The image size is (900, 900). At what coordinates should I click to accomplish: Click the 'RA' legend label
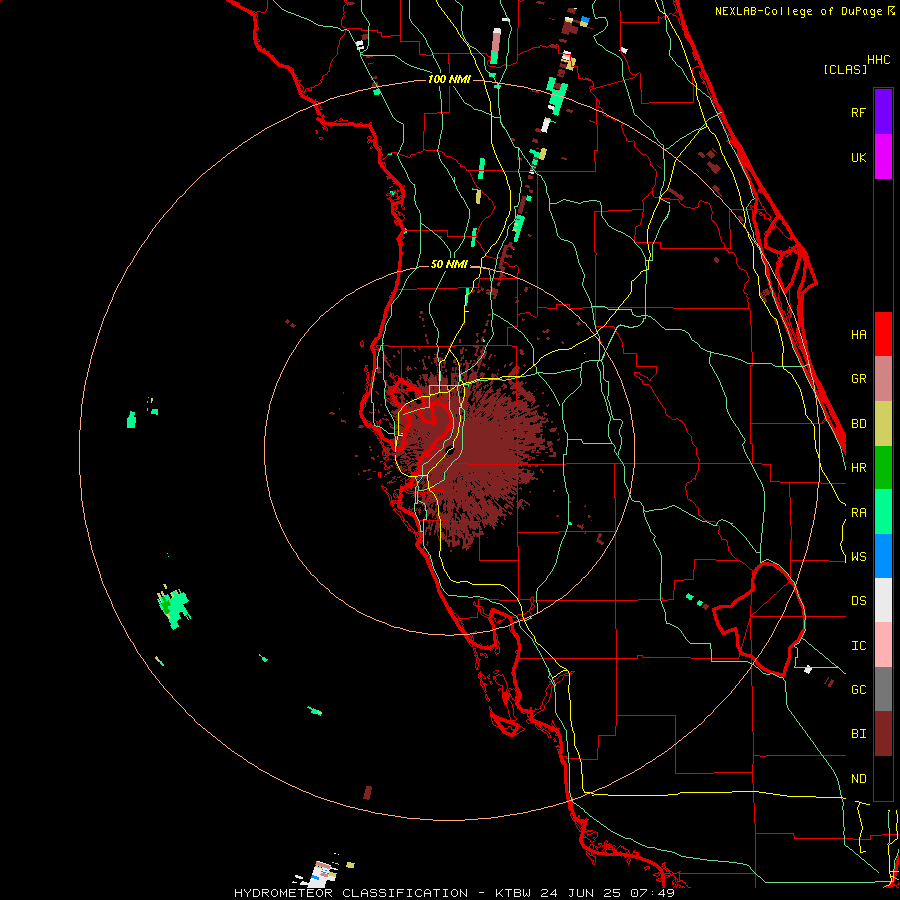(x=858, y=513)
